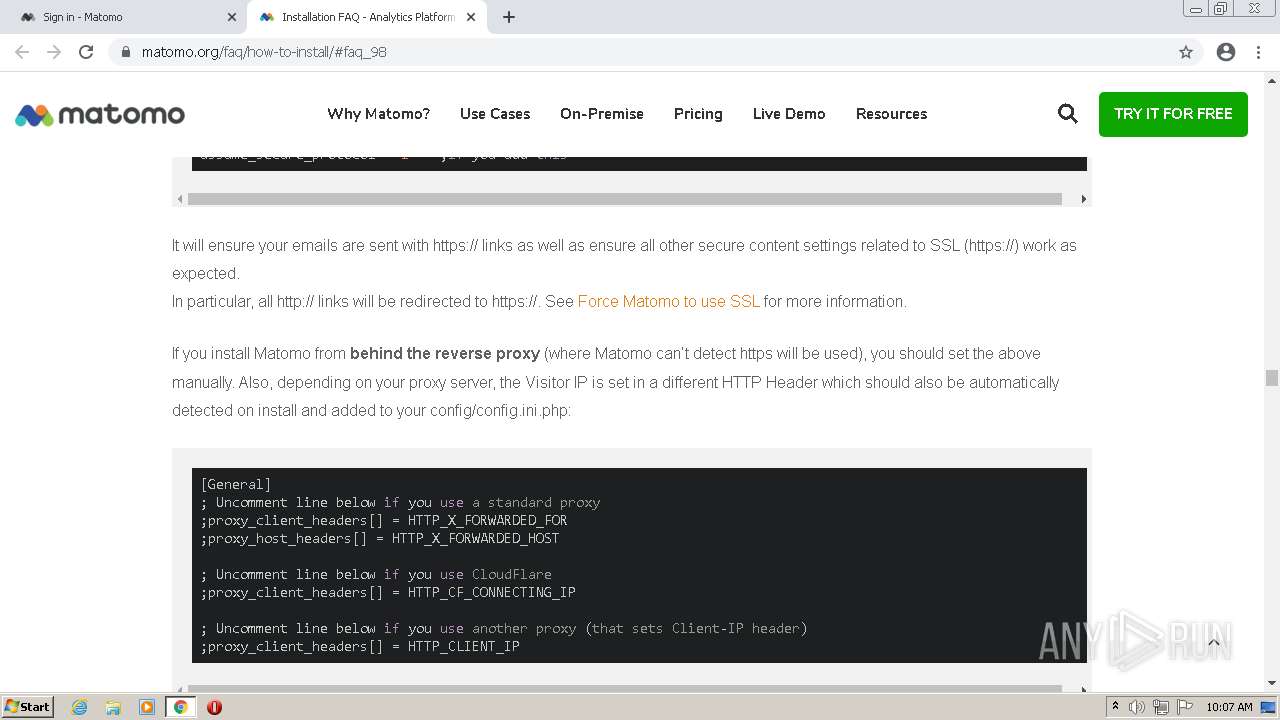Close the Installation FAQ tab

tap(471, 17)
